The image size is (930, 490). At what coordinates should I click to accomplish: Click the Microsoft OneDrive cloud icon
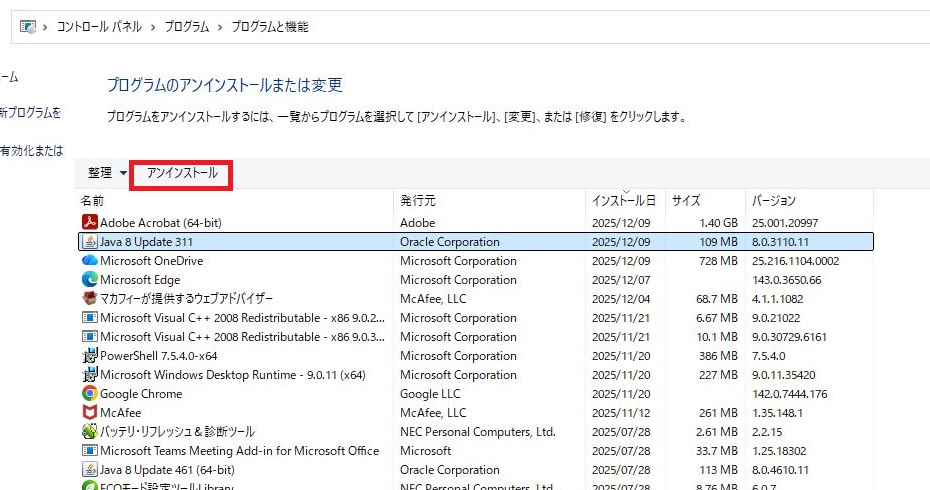[x=89, y=261]
